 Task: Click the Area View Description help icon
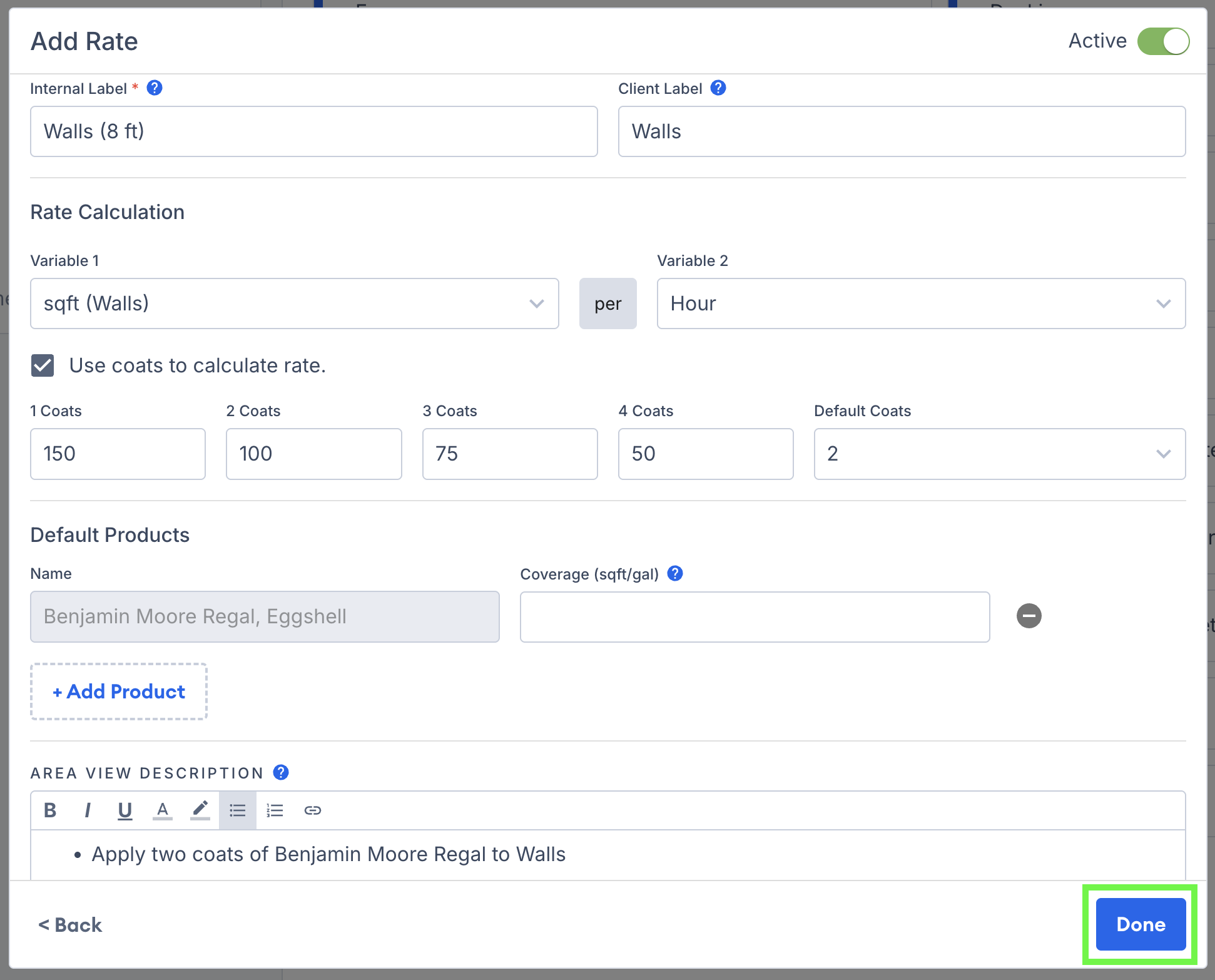coord(281,772)
